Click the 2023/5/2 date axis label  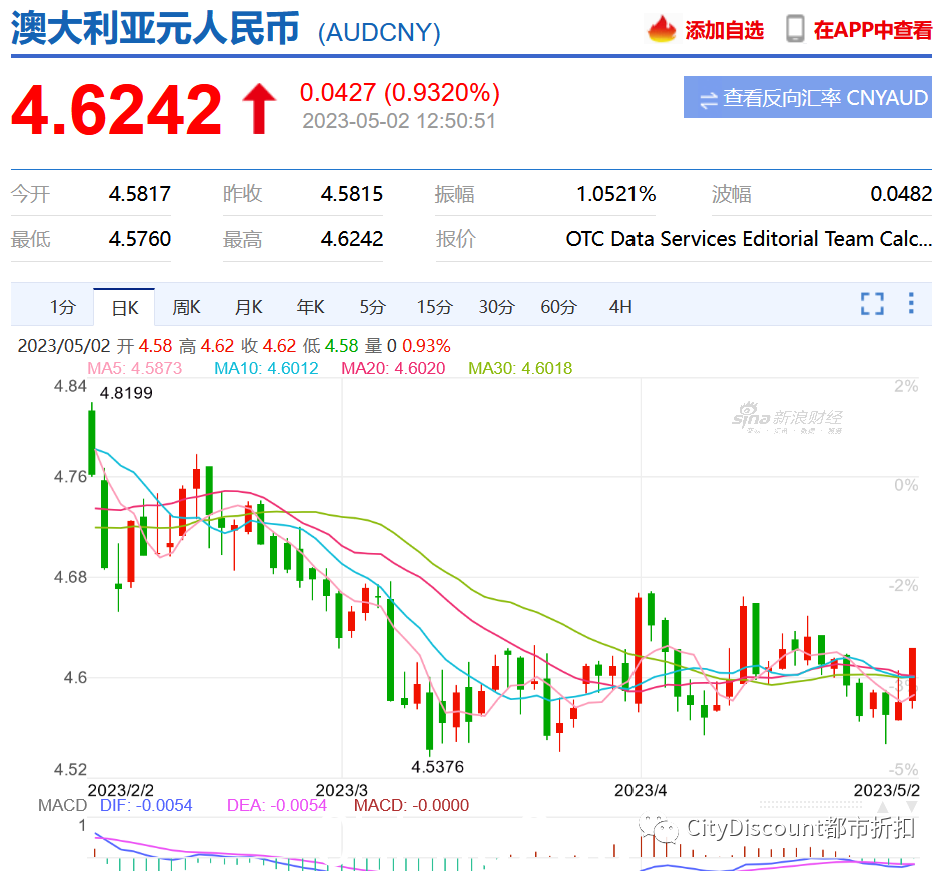[x=887, y=790]
